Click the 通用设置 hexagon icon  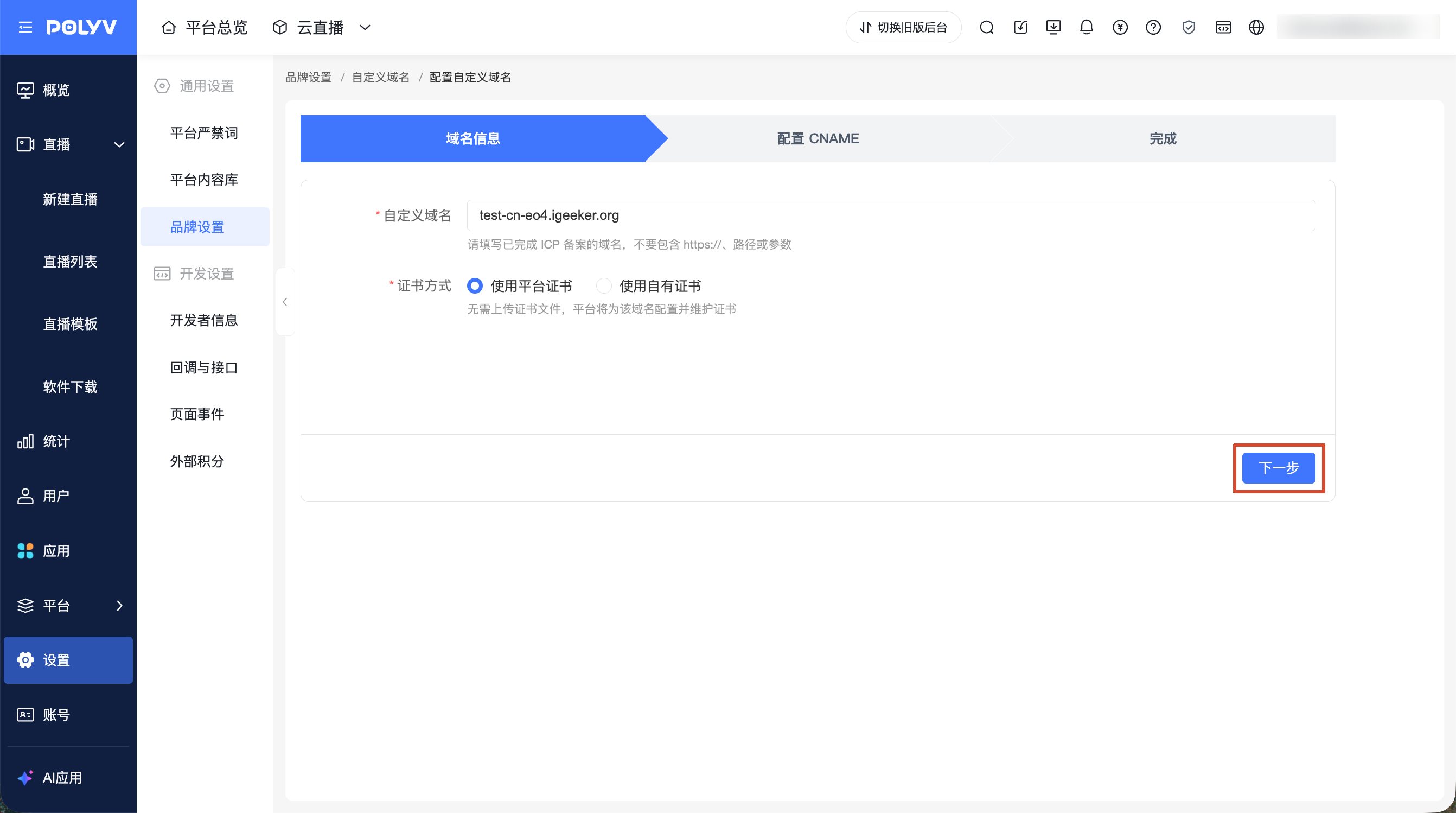click(x=162, y=86)
